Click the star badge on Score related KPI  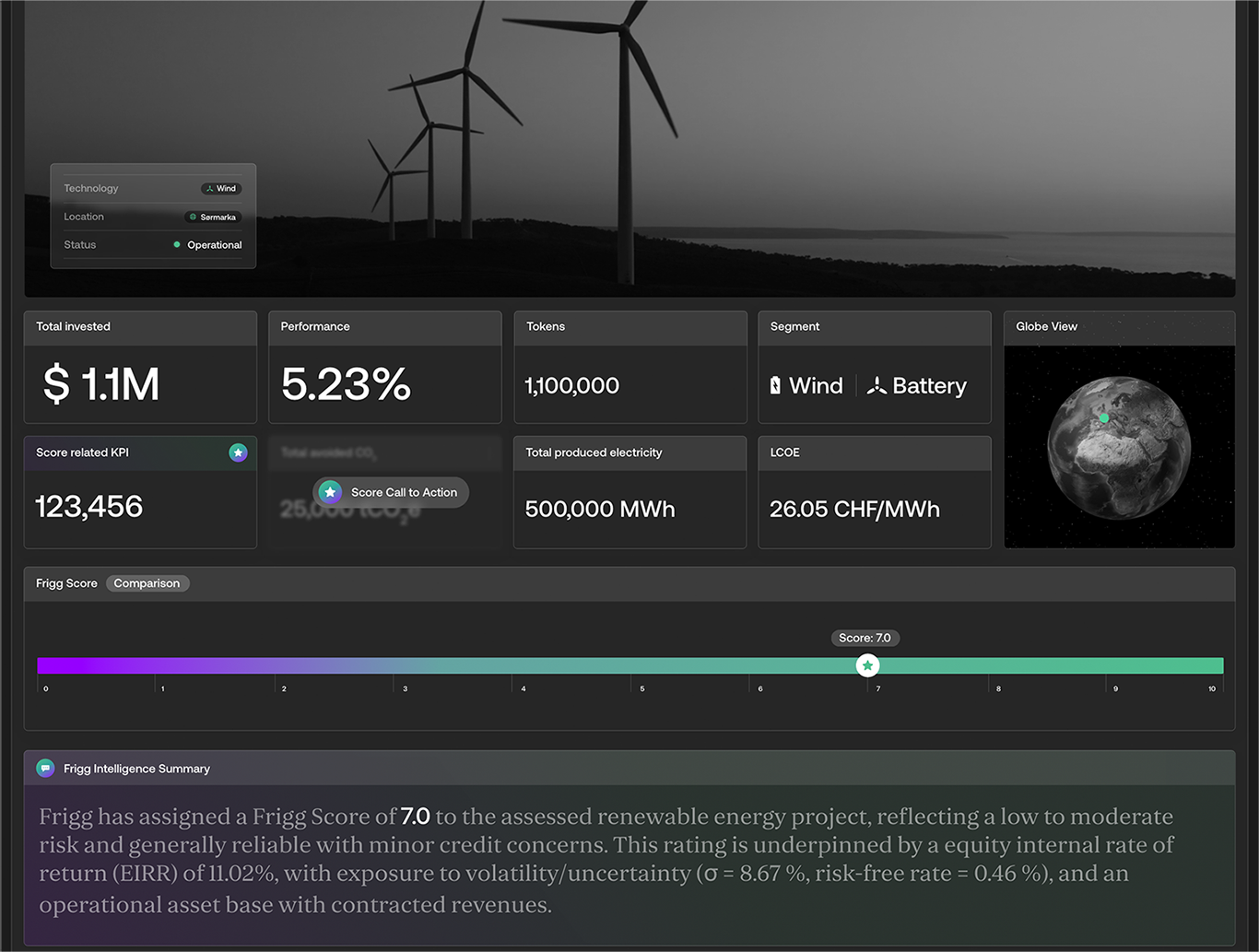coord(238,452)
